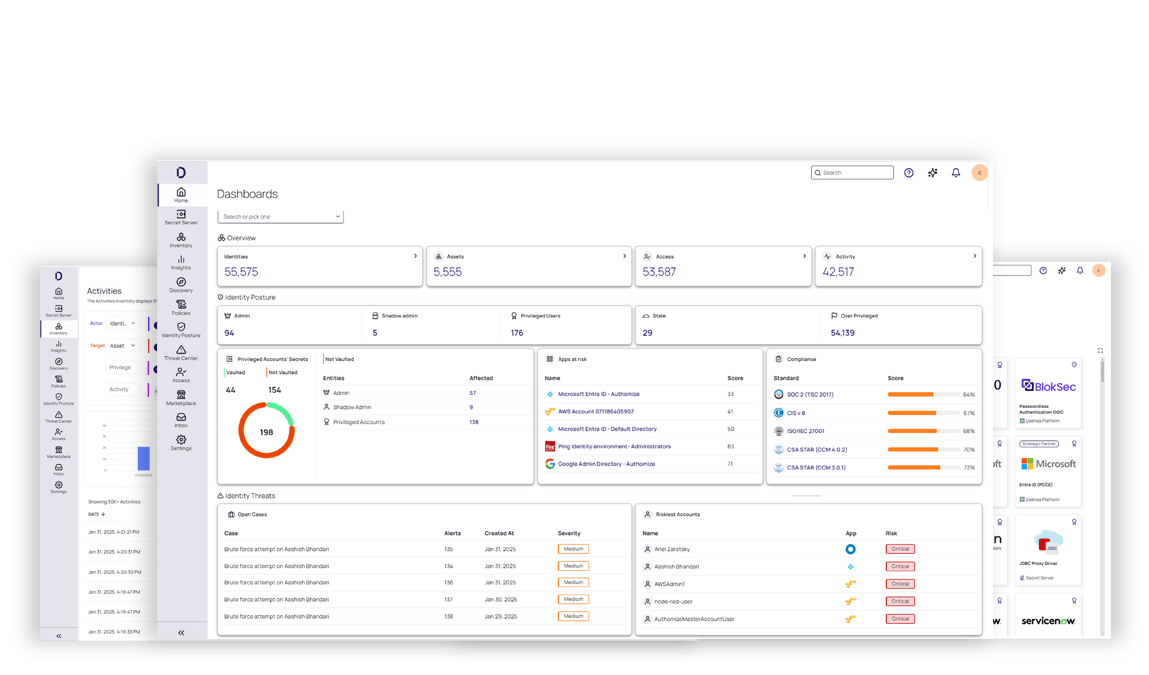Click the help question mark icon beside Search
The image size is (1149, 675).
pyautogui.click(x=908, y=173)
